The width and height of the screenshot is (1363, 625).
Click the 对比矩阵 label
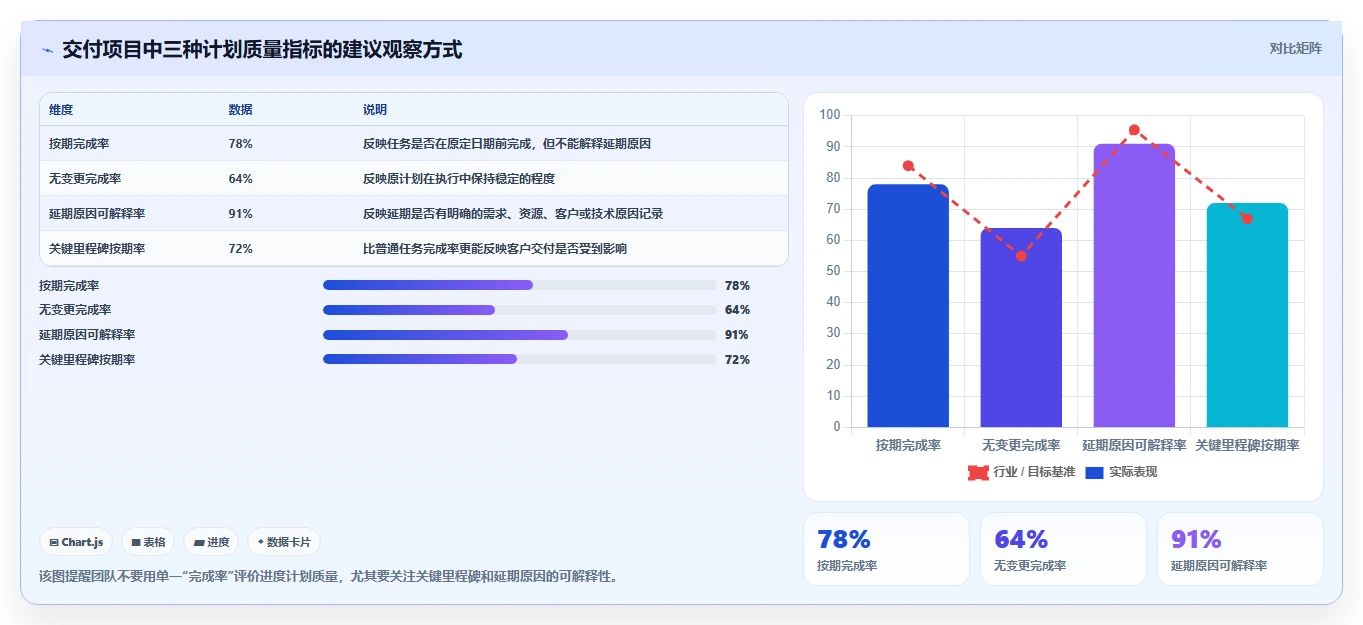(x=1295, y=49)
